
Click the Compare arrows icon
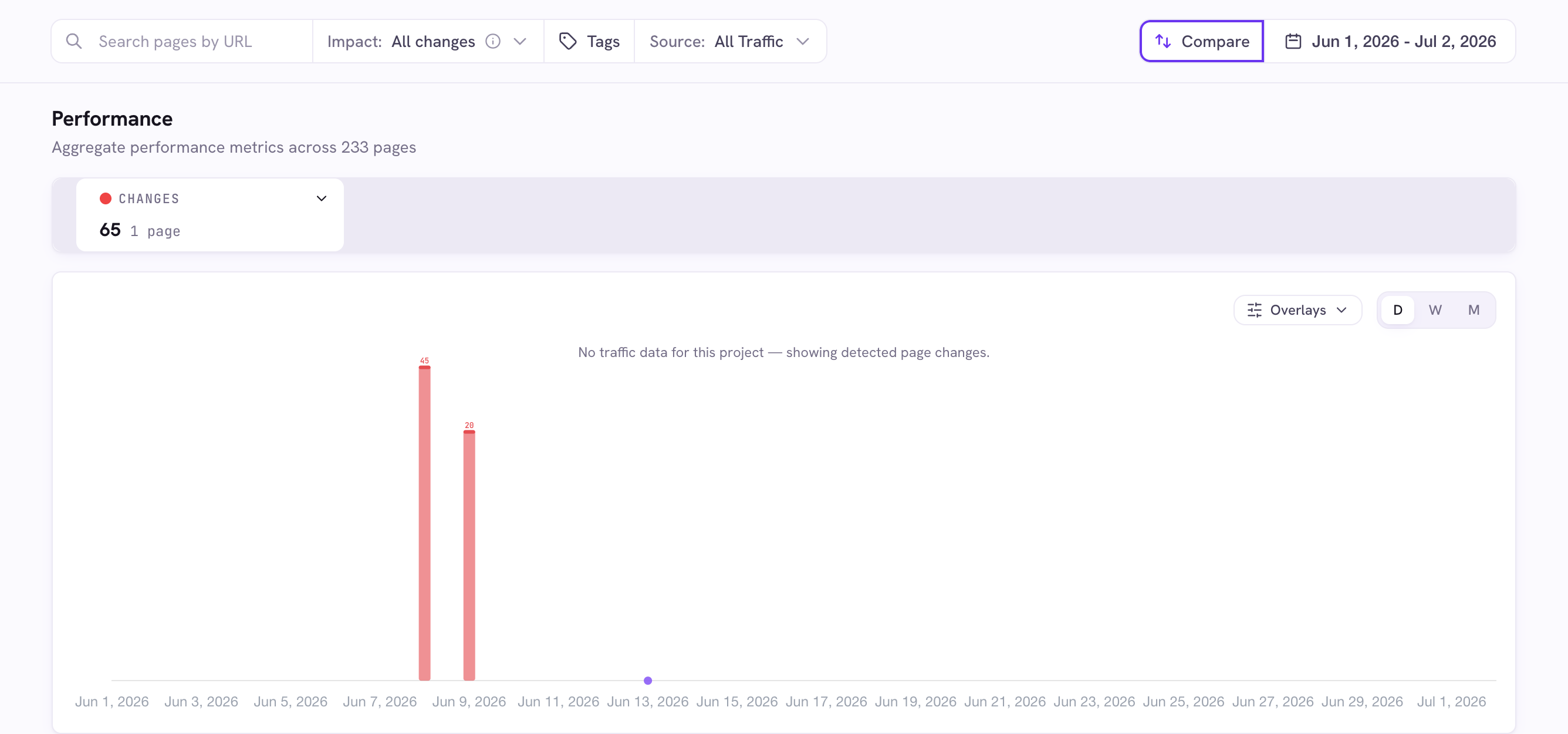(1163, 42)
